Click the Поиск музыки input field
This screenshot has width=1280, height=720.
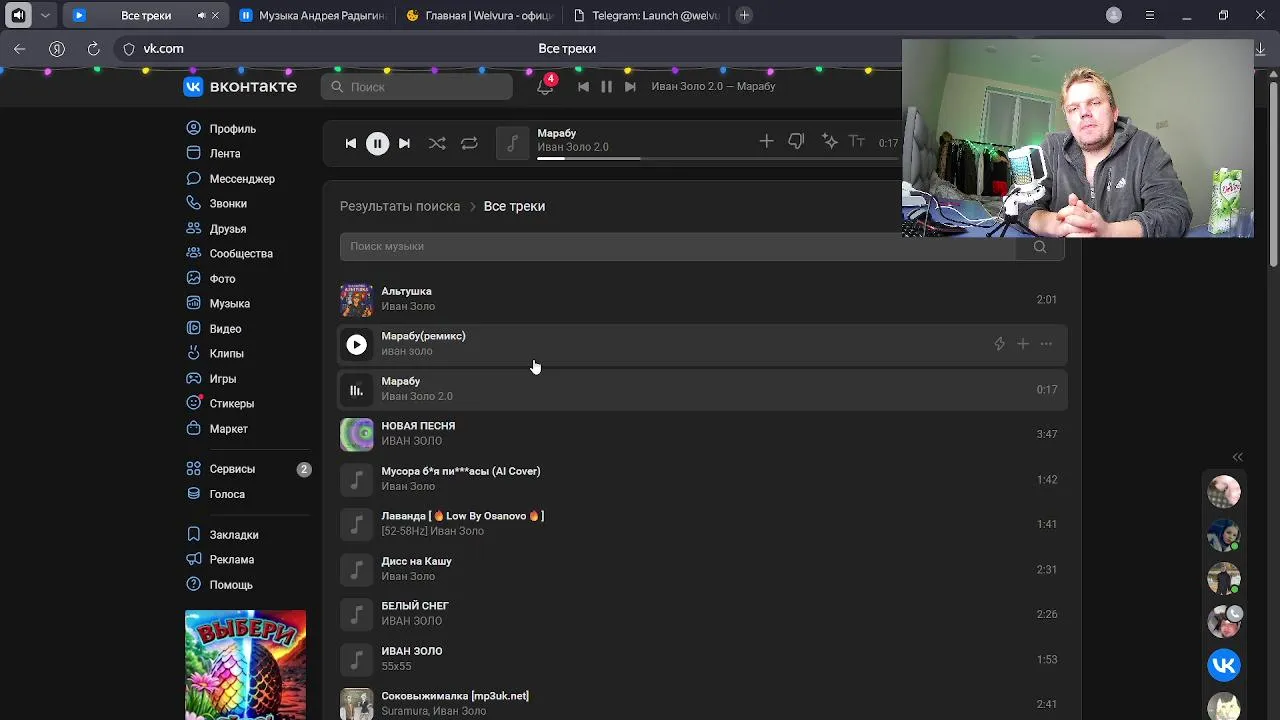coord(678,246)
